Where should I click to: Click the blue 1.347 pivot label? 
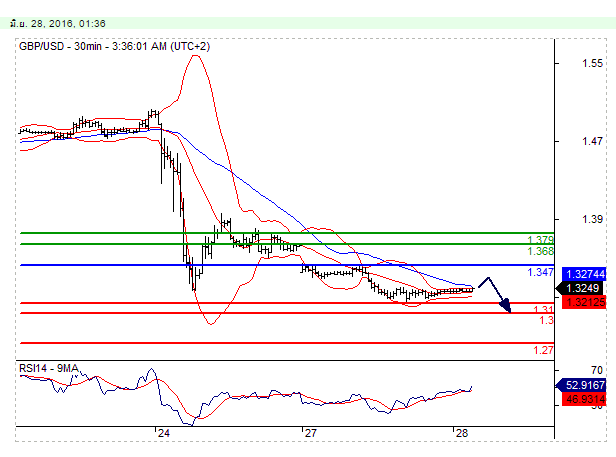(540, 272)
